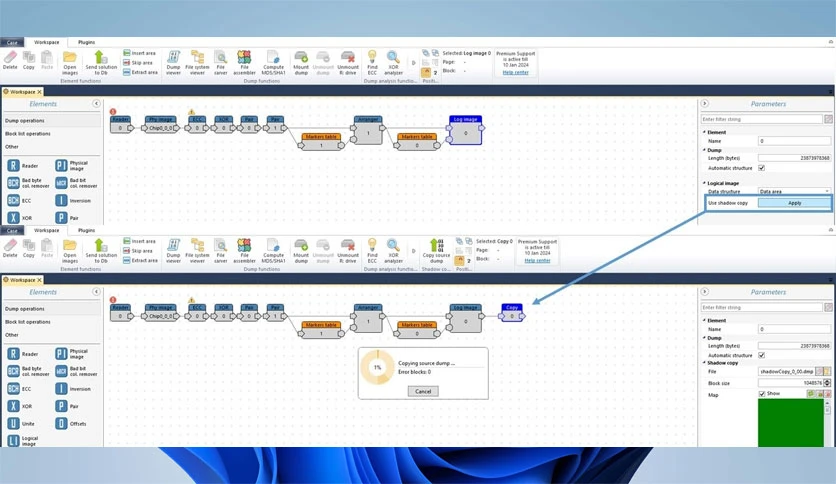Toggle Automatic structure checkbox in upper window
The width and height of the screenshot is (836, 484).
(761, 168)
